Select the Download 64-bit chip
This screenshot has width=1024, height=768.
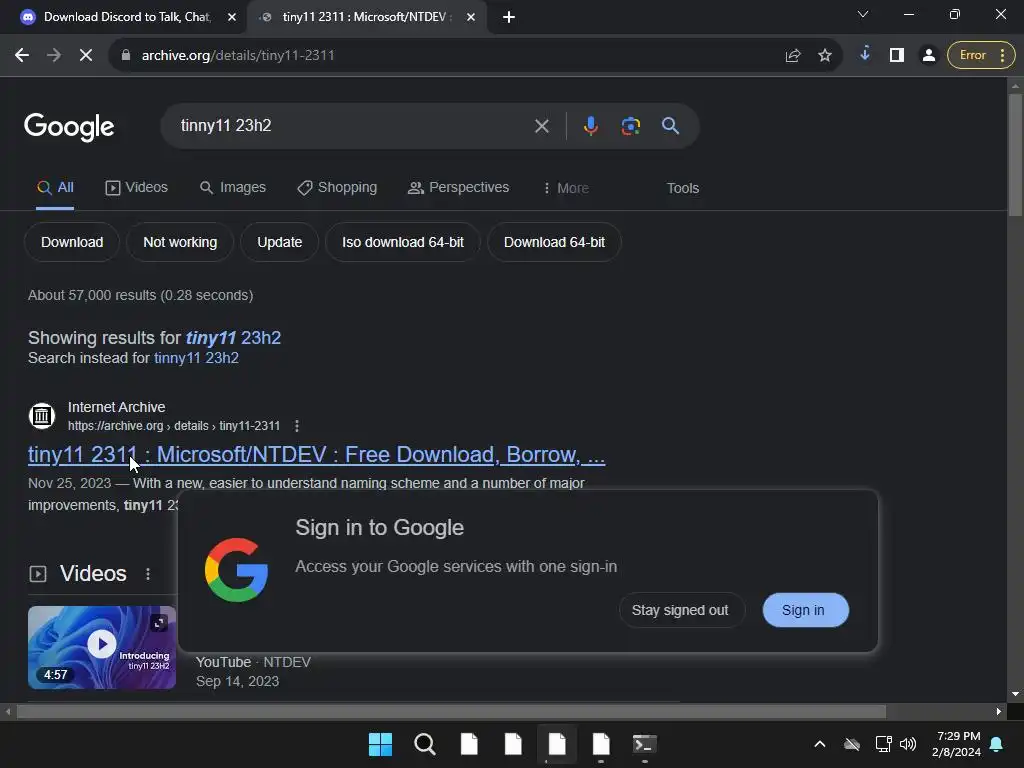click(554, 242)
